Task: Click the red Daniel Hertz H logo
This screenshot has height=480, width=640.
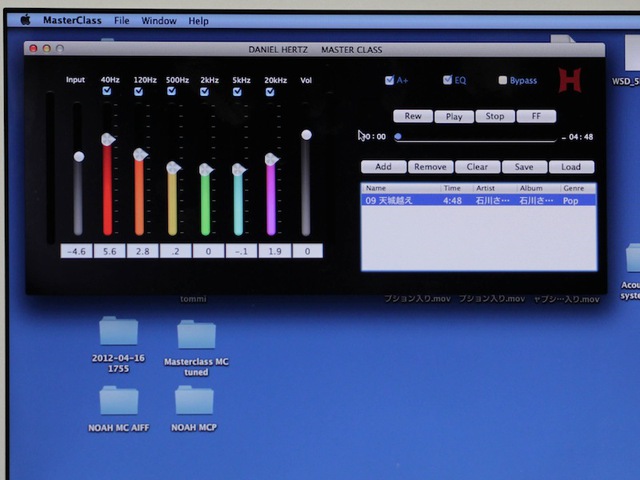Action: [570, 80]
